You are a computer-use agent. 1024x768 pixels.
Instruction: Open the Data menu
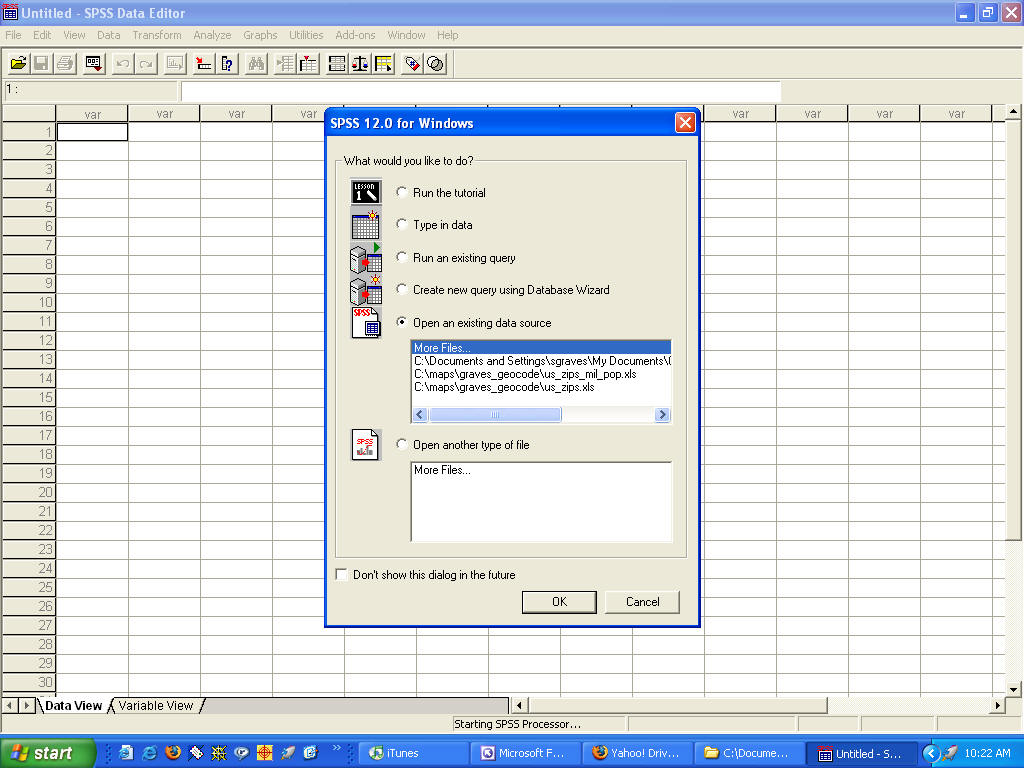pyautogui.click(x=108, y=35)
